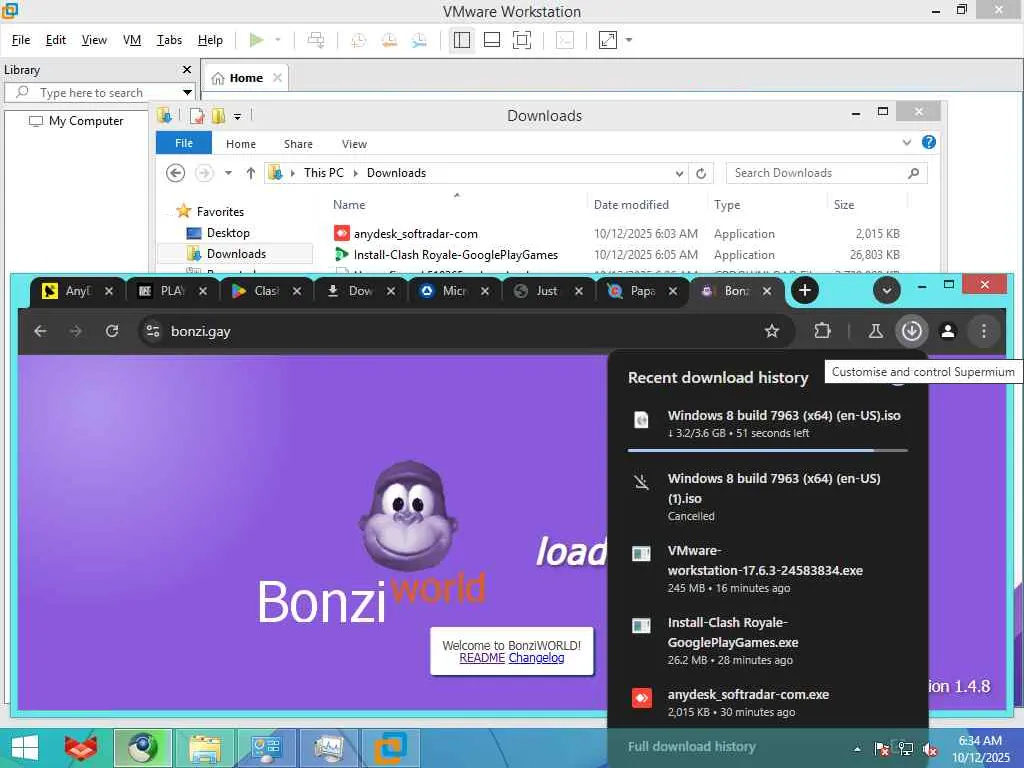Toggle the VMware library sidebar view icon
1024x768 pixels.
coord(462,40)
